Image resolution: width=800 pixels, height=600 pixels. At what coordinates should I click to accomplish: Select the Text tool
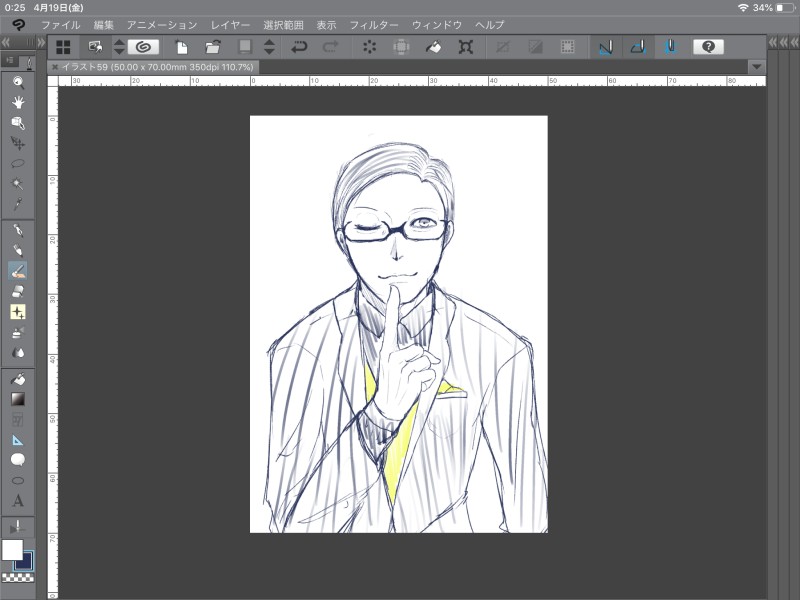[18, 501]
